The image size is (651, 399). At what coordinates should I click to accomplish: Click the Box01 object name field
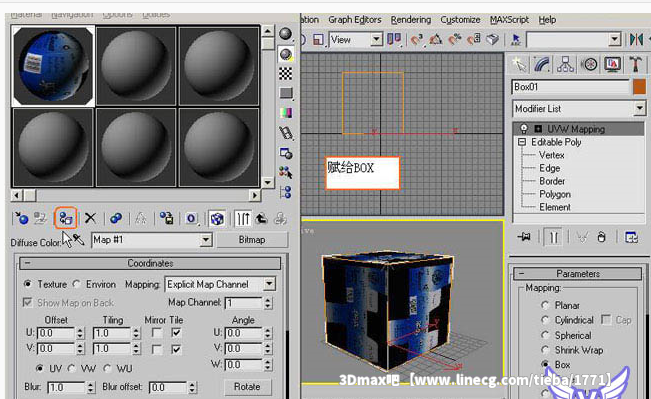coord(571,87)
